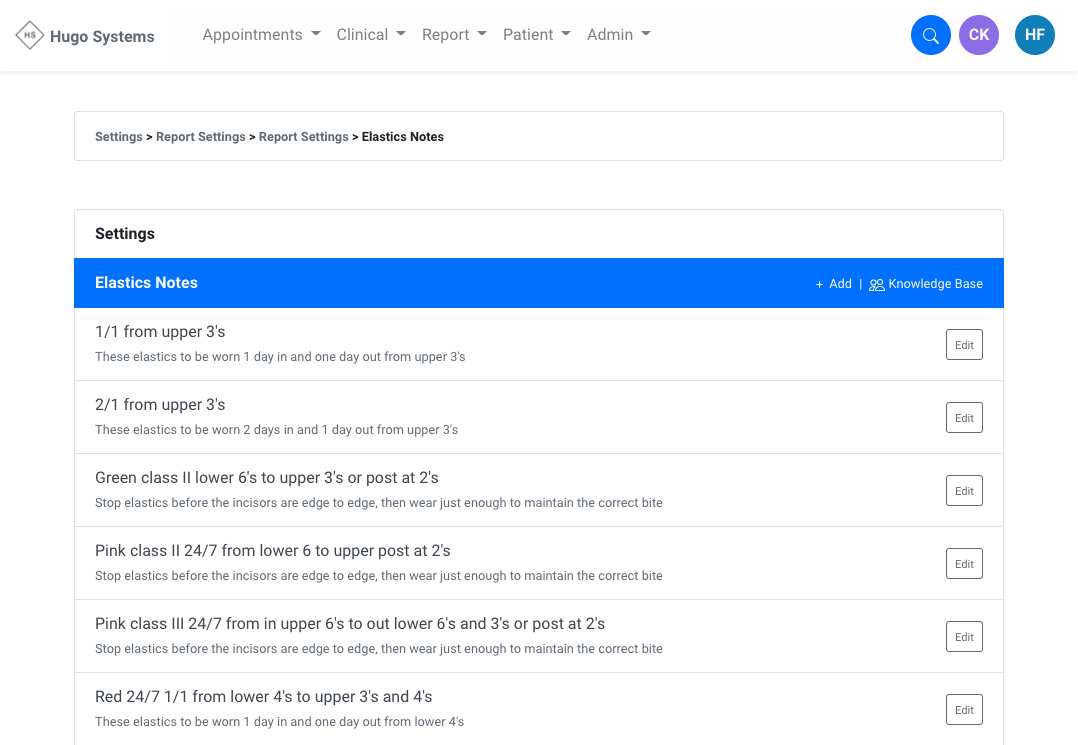Open the blue search magnifier button

pos(930,36)
